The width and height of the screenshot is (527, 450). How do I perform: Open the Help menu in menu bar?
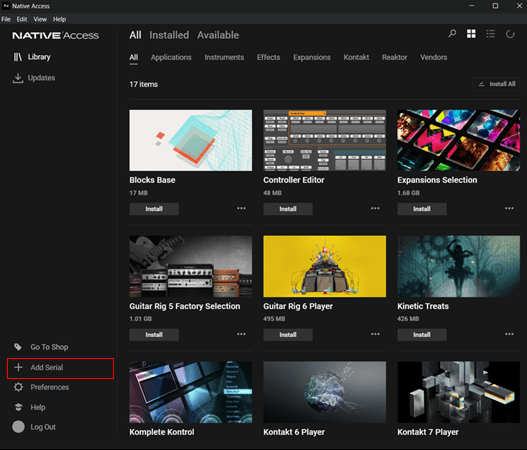[x=59, y=19]
